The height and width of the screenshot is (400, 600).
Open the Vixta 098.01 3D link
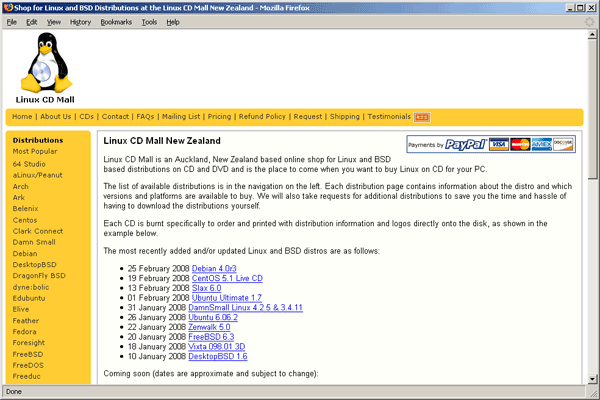click(x=217, y=347)
